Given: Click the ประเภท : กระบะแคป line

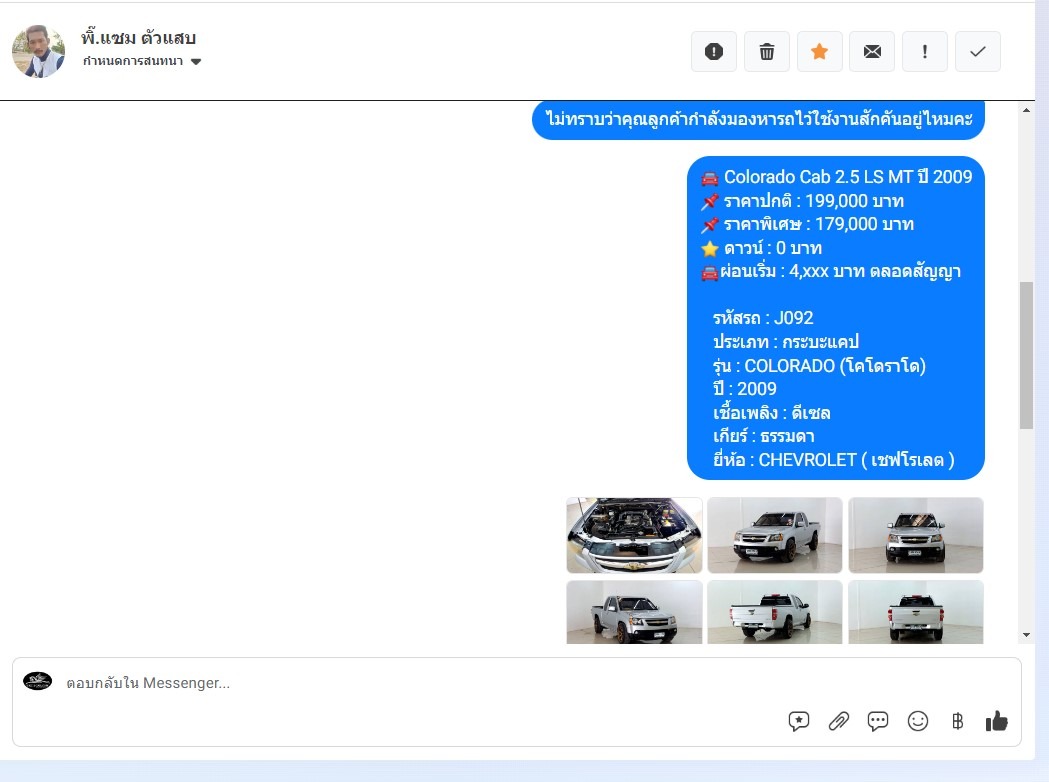Looking at the screenshot, I should point(785,342).
